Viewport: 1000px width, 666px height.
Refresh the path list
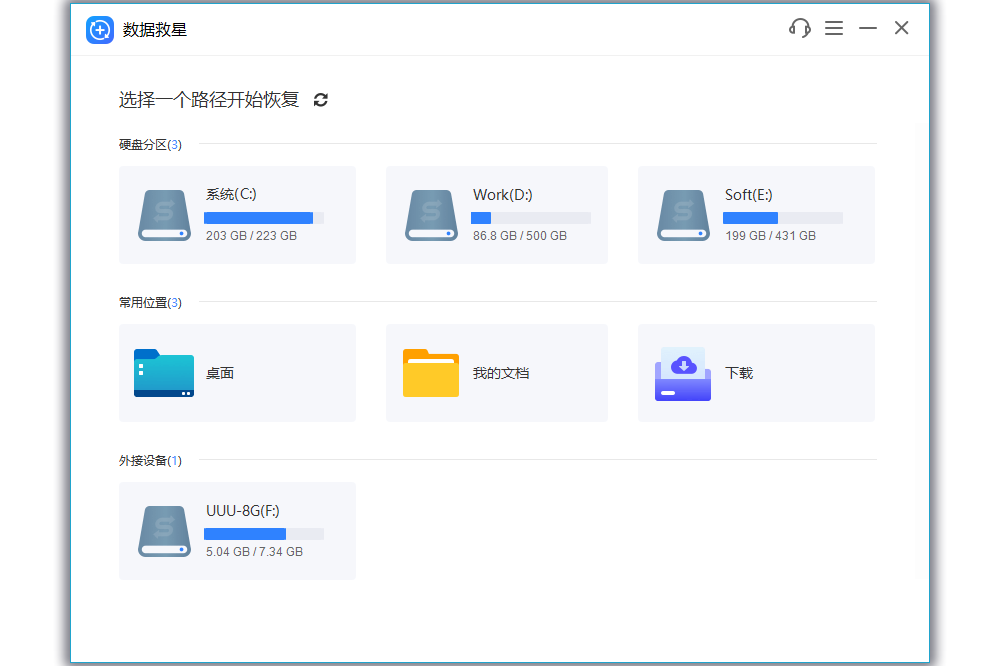pos(321,100)
